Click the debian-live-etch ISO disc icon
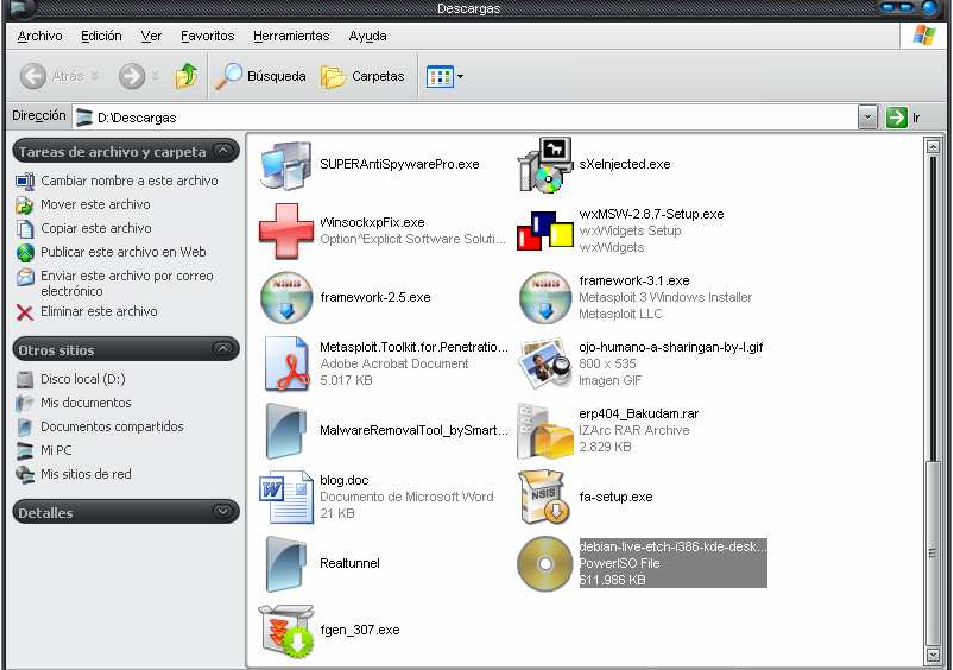 [544, 563]
